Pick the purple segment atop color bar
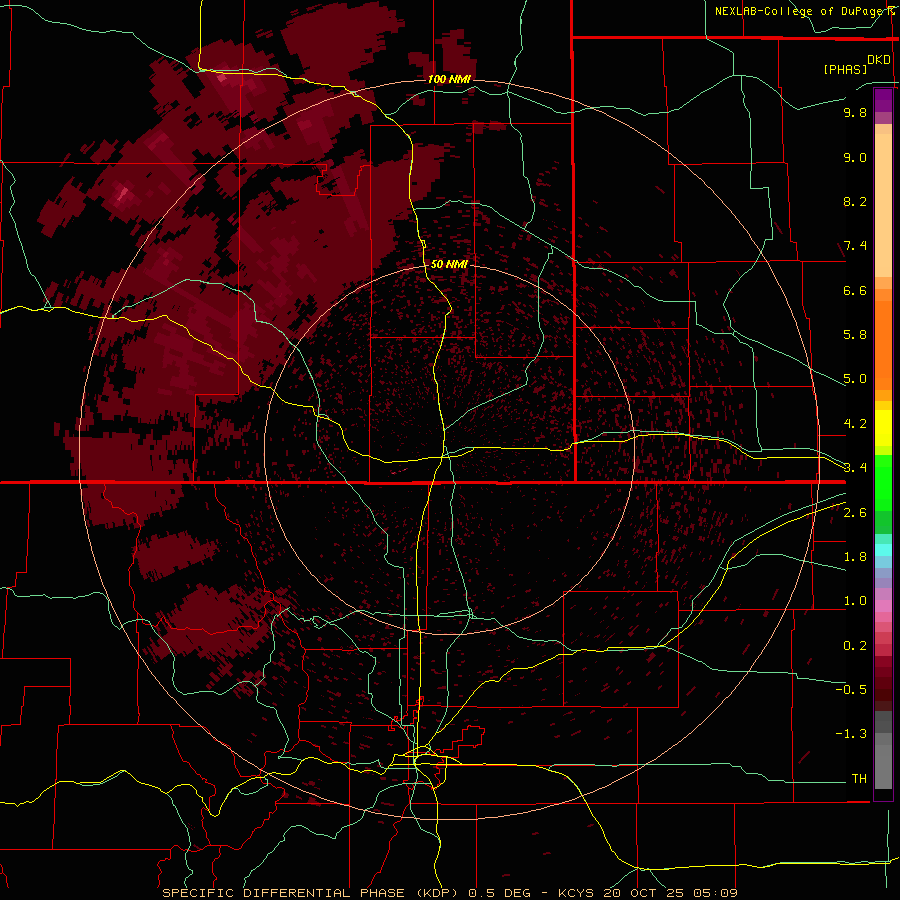The height and width of the screenshot is (900, 900). pyautogui.click(x=883, y=100)
